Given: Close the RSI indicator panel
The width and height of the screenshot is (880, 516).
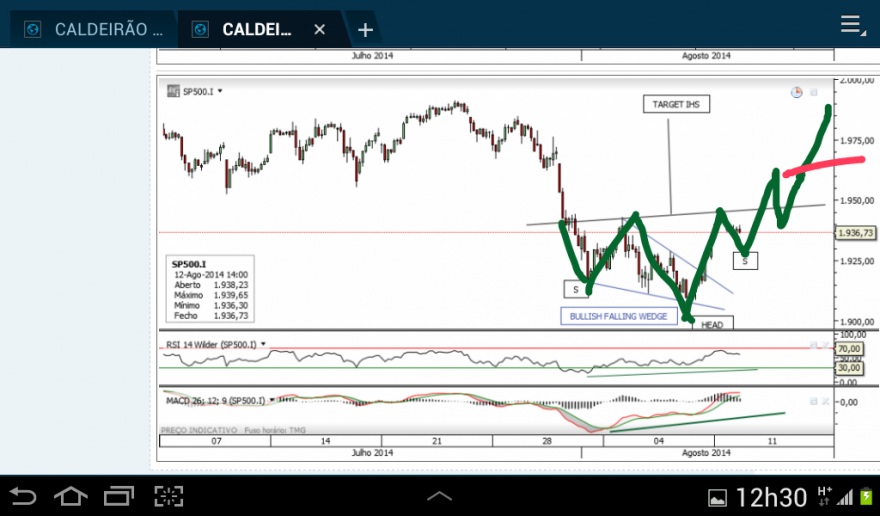Looking at the screenshot, I should [826, 345].
